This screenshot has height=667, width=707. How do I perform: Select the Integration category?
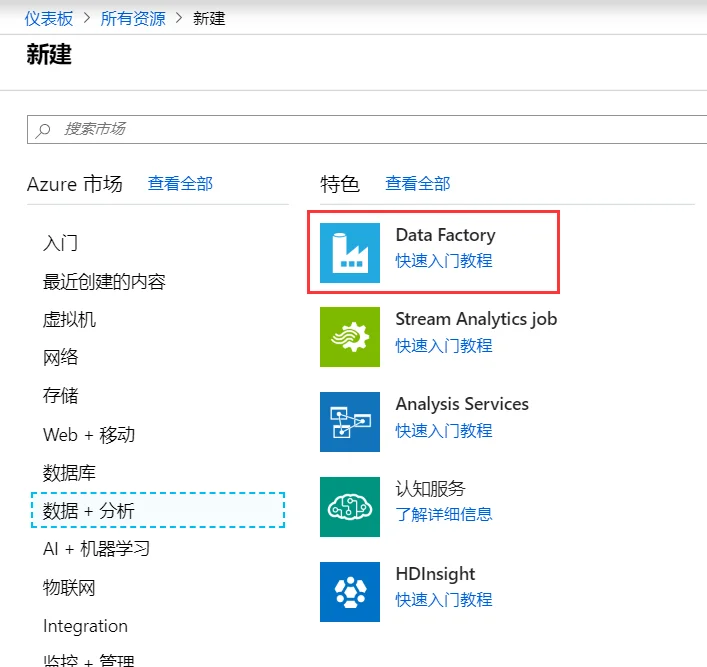click(85, 626)
